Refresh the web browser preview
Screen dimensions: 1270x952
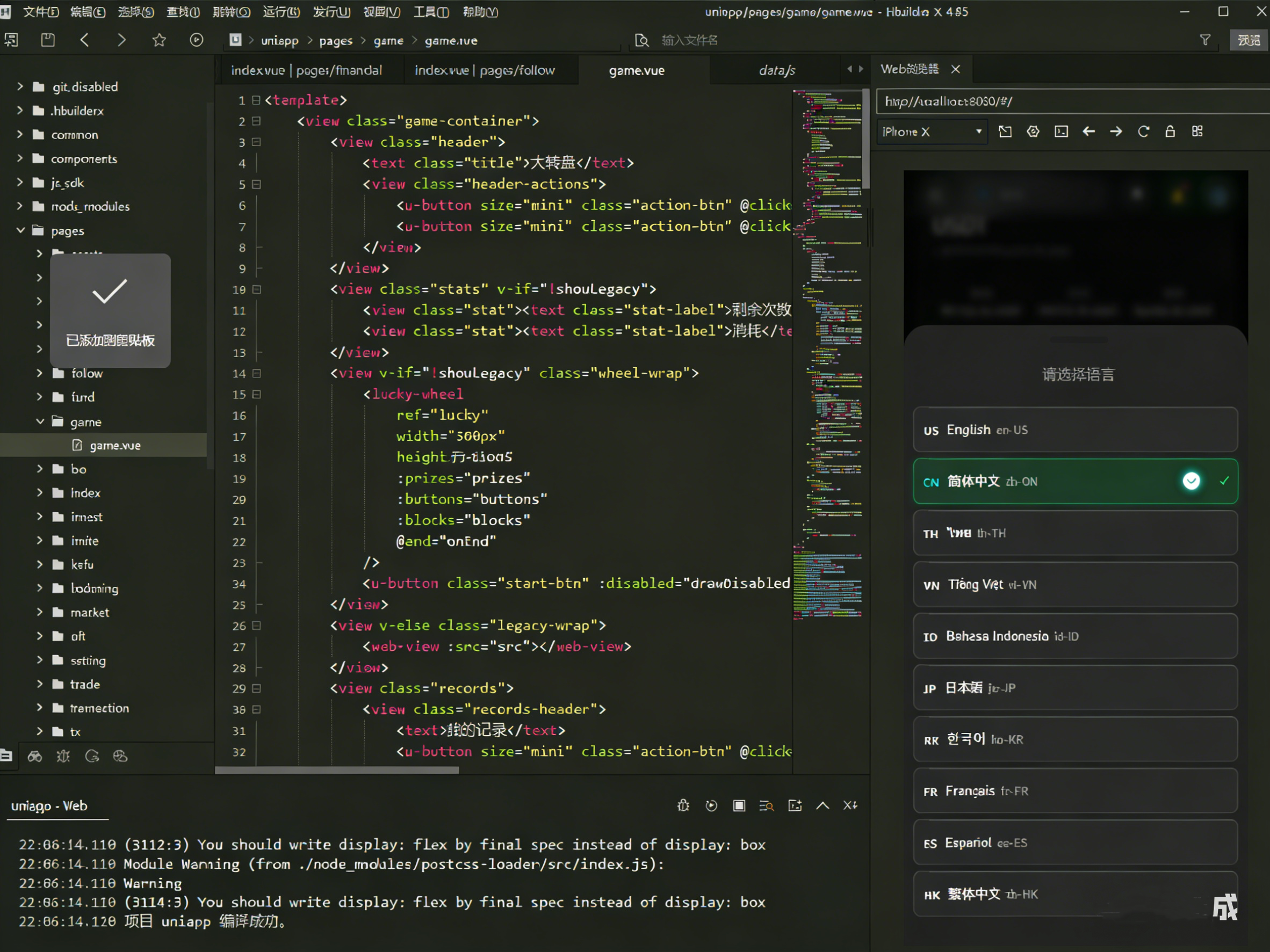point(1143,132)
